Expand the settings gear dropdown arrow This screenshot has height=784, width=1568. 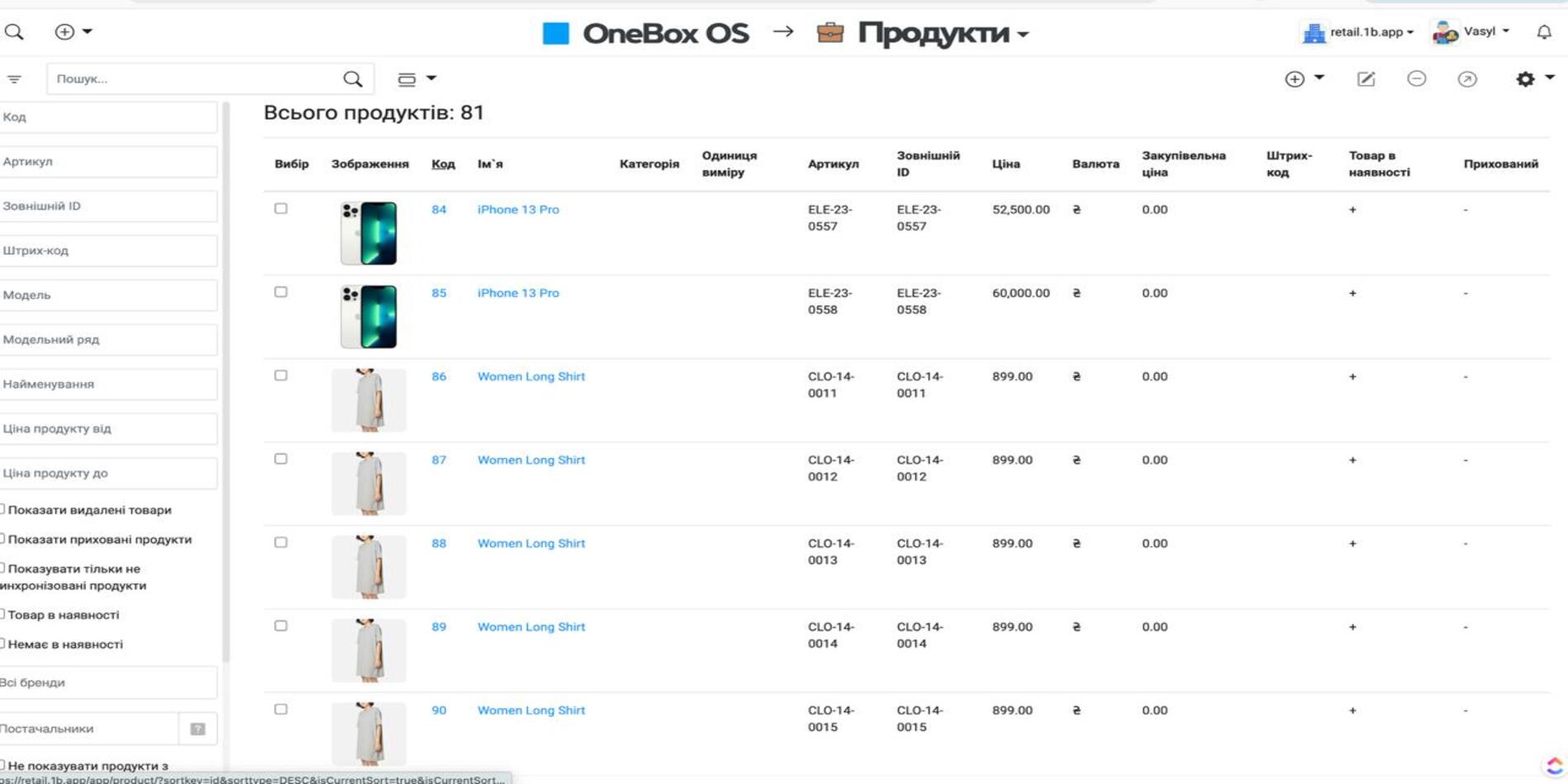click(1549, 78)
